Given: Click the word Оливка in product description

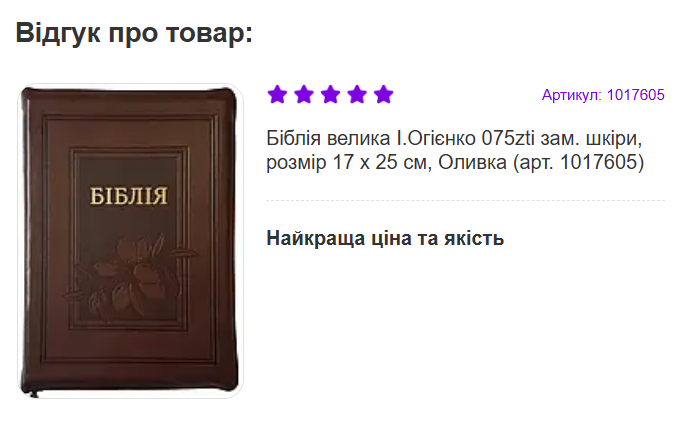Looking at the screenshot, I should pyautogui.click(x=472, y=162).
